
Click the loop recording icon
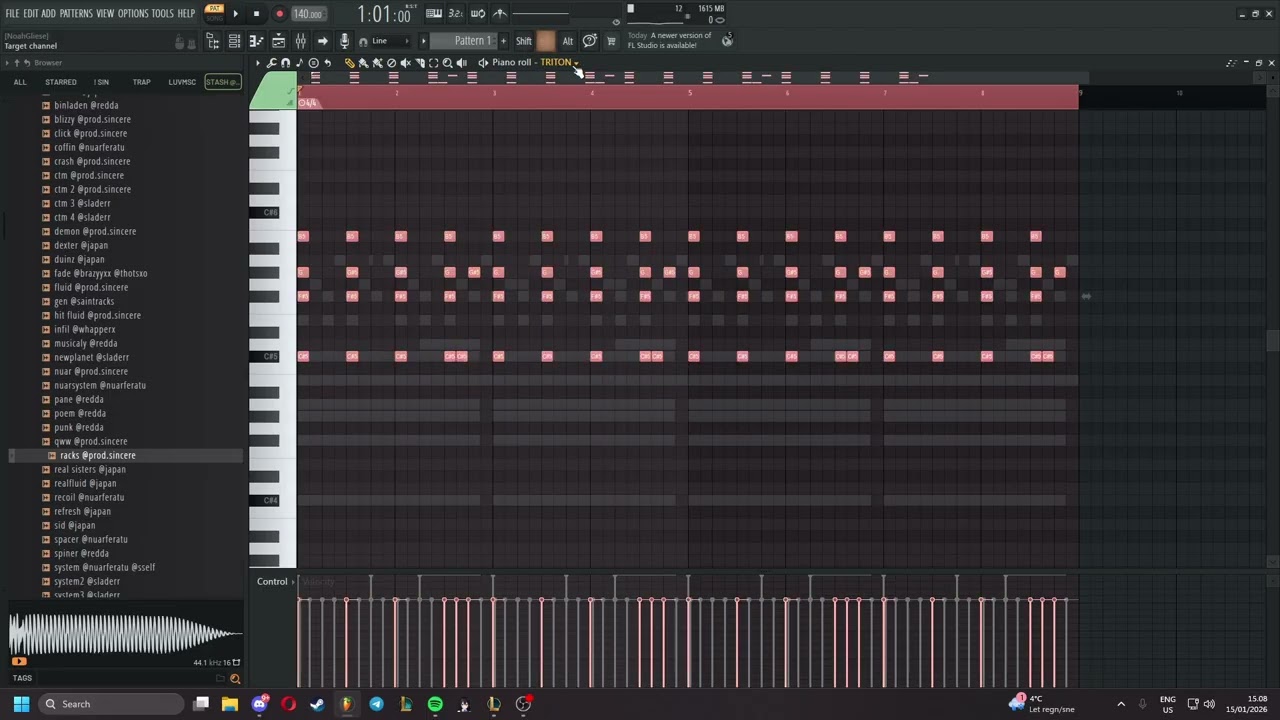(x=478, y=14)
